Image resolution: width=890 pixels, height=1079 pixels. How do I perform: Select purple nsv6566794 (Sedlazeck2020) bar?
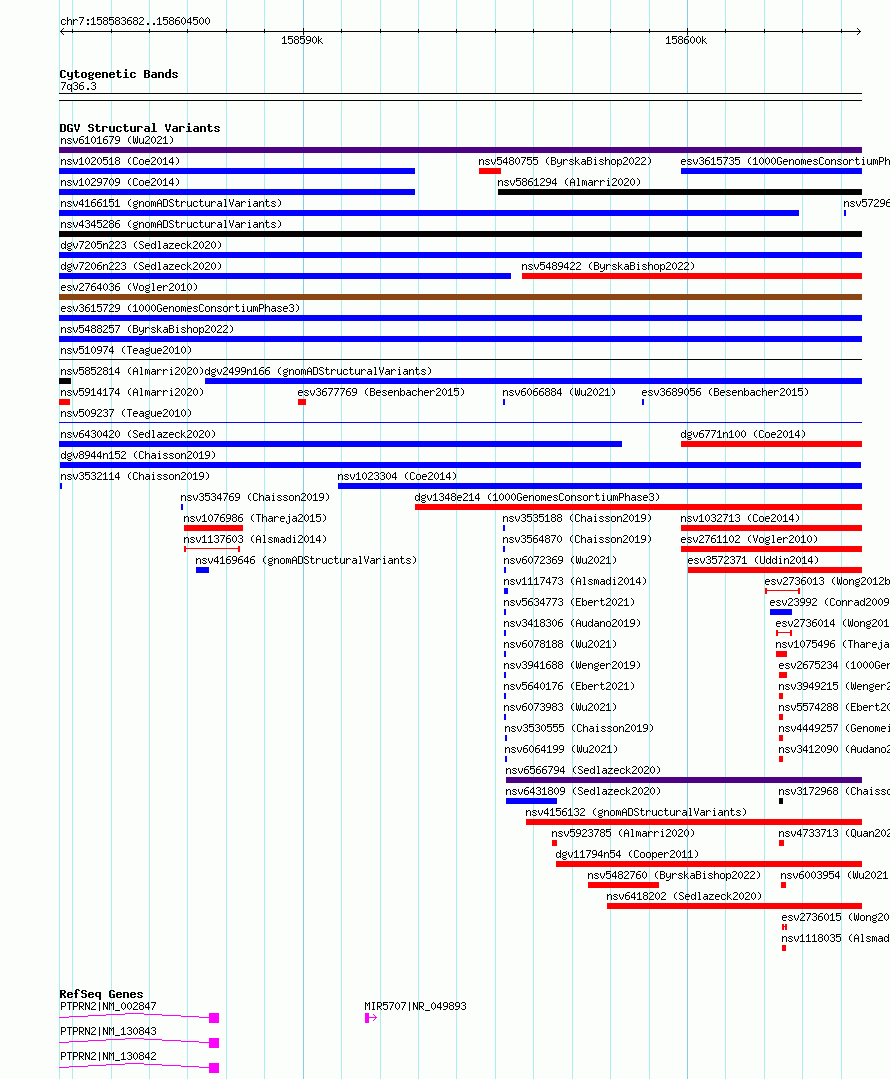(684, 780)
